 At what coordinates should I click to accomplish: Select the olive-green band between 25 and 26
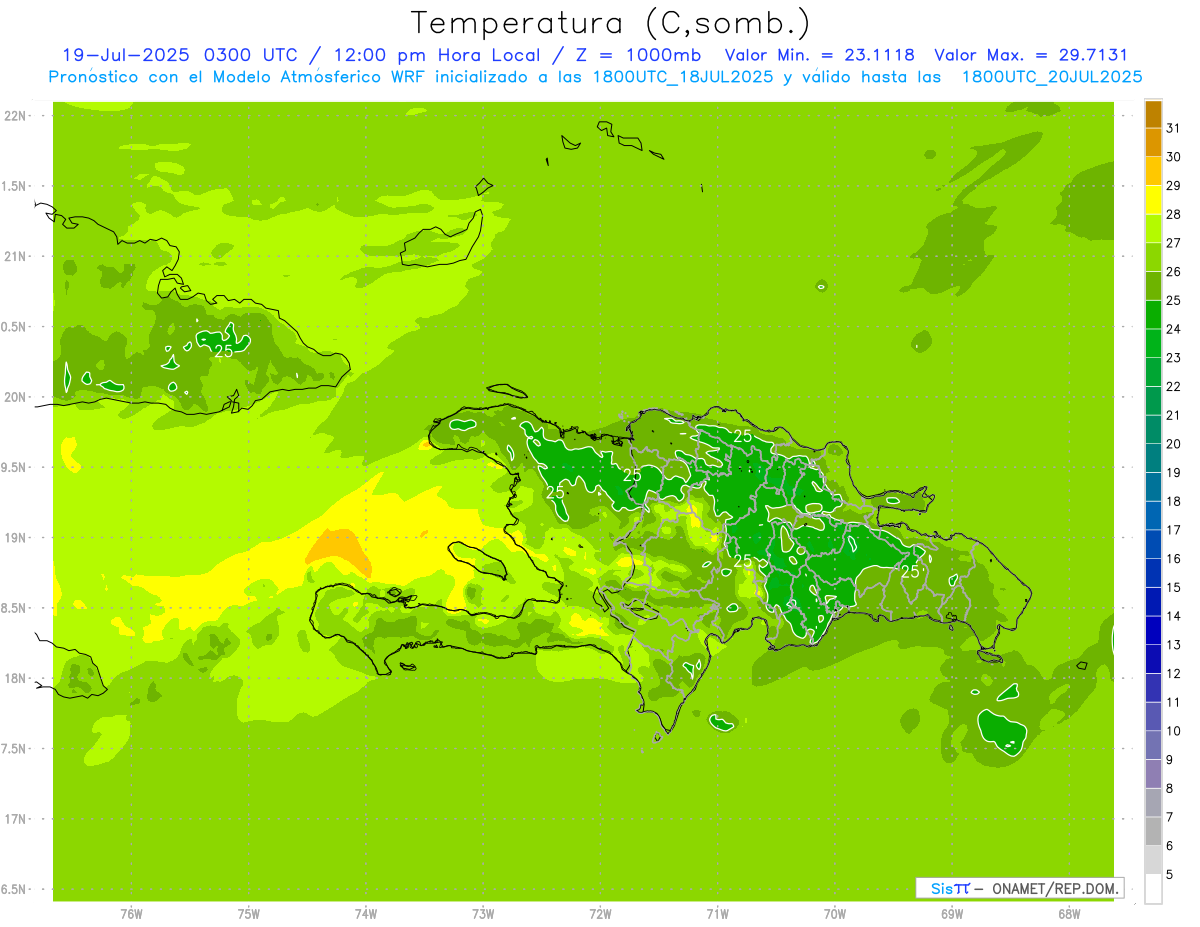coord(1153,286)
